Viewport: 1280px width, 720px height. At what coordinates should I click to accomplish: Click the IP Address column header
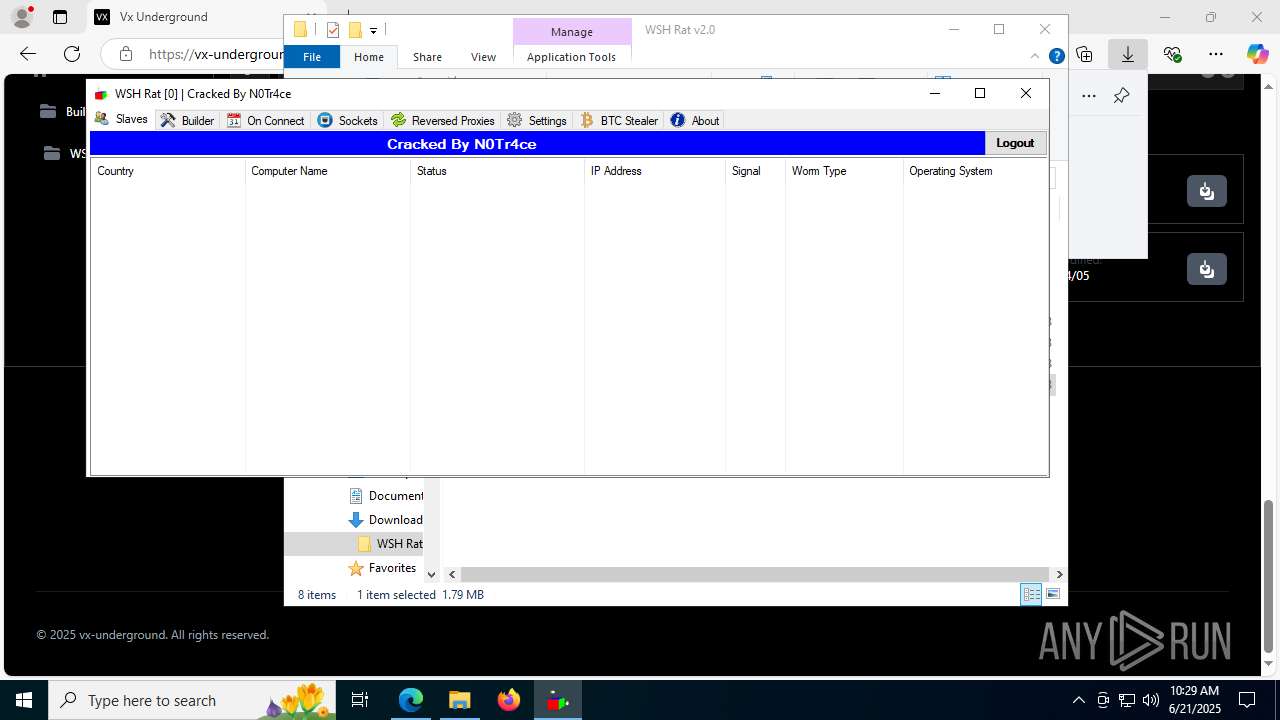pyautogui.click(x=655, y=171)
